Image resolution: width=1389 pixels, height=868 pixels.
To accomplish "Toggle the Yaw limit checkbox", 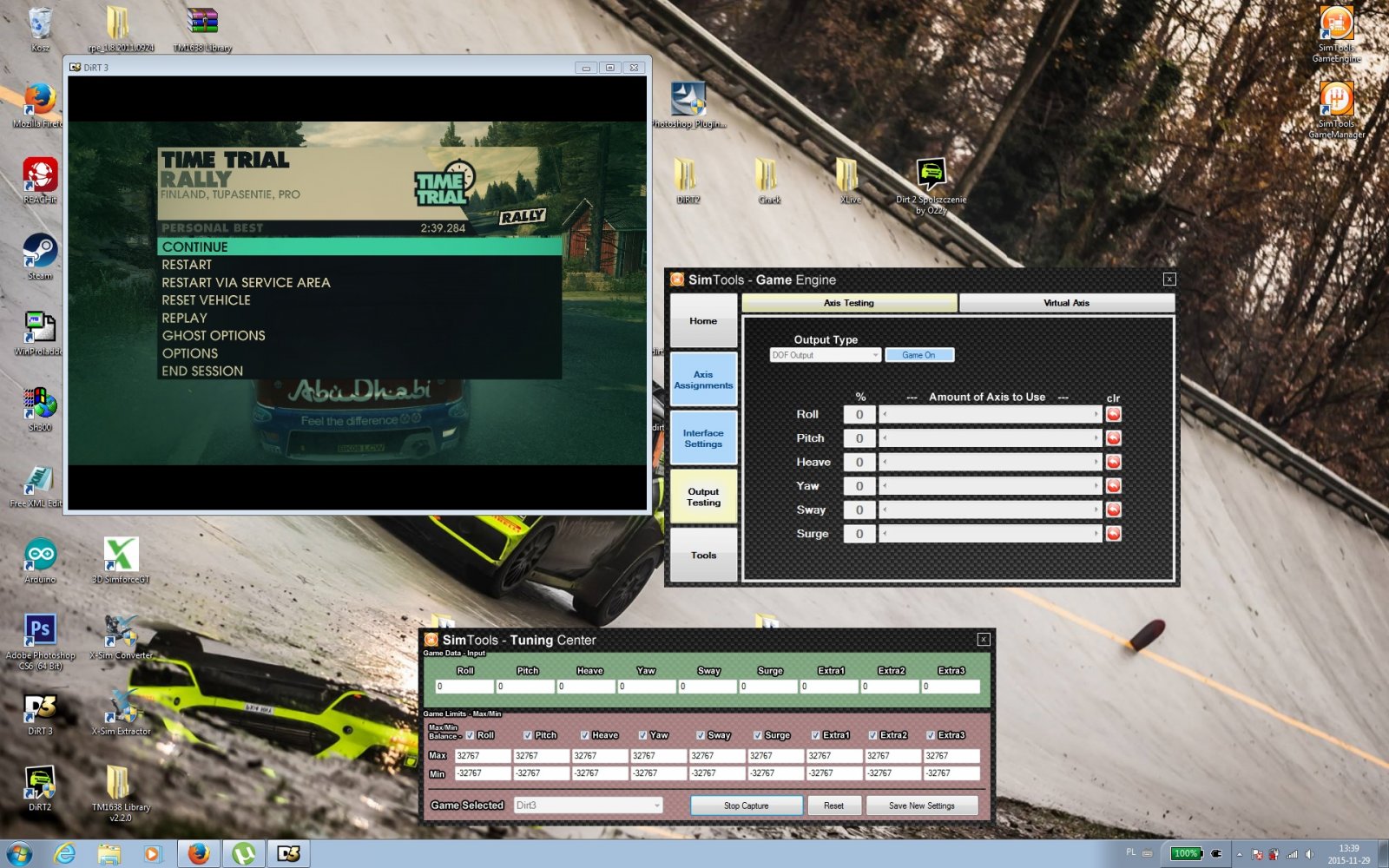I will tap(642, 735).
